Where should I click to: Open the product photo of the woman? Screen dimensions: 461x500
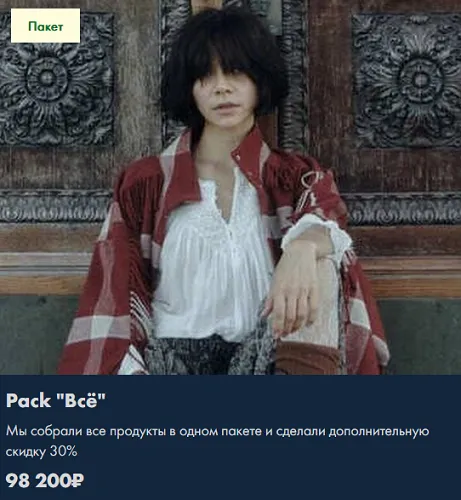coord(230,187)
